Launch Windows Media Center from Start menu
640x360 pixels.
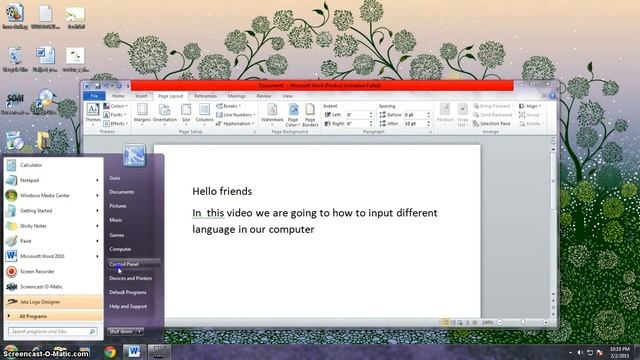pos(53,196)
